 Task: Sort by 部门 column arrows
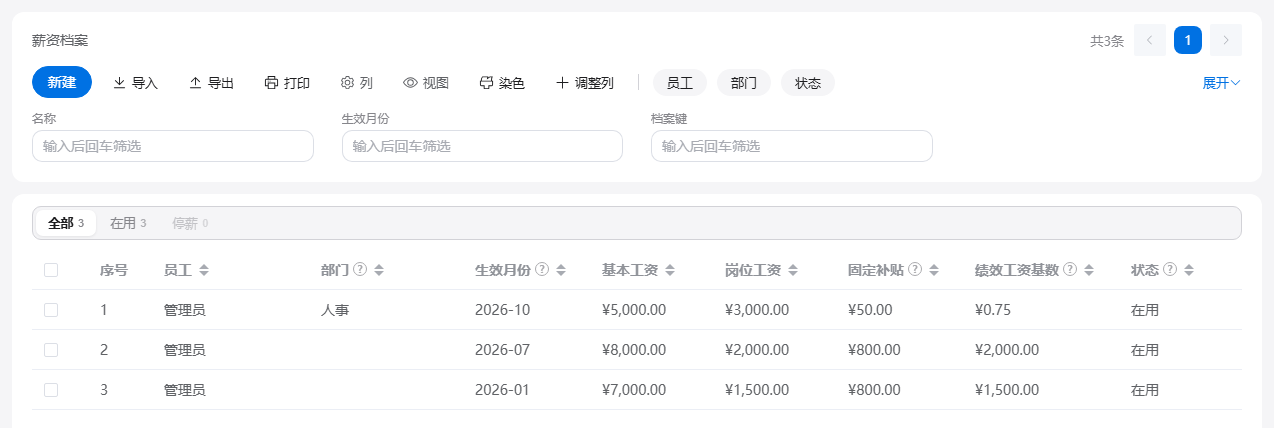[x=379, y=270]
